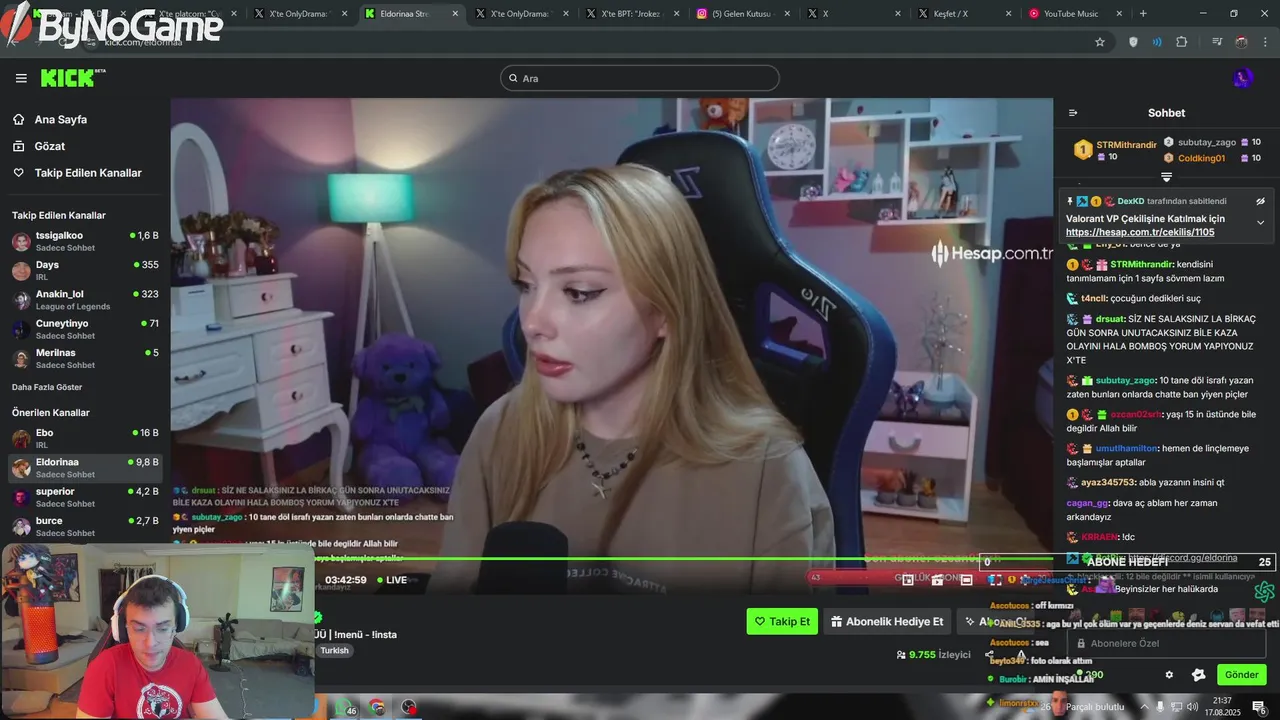The image size is (1280, 720).
Task: Show hidden system tray icons
Action: [1144, 707]
